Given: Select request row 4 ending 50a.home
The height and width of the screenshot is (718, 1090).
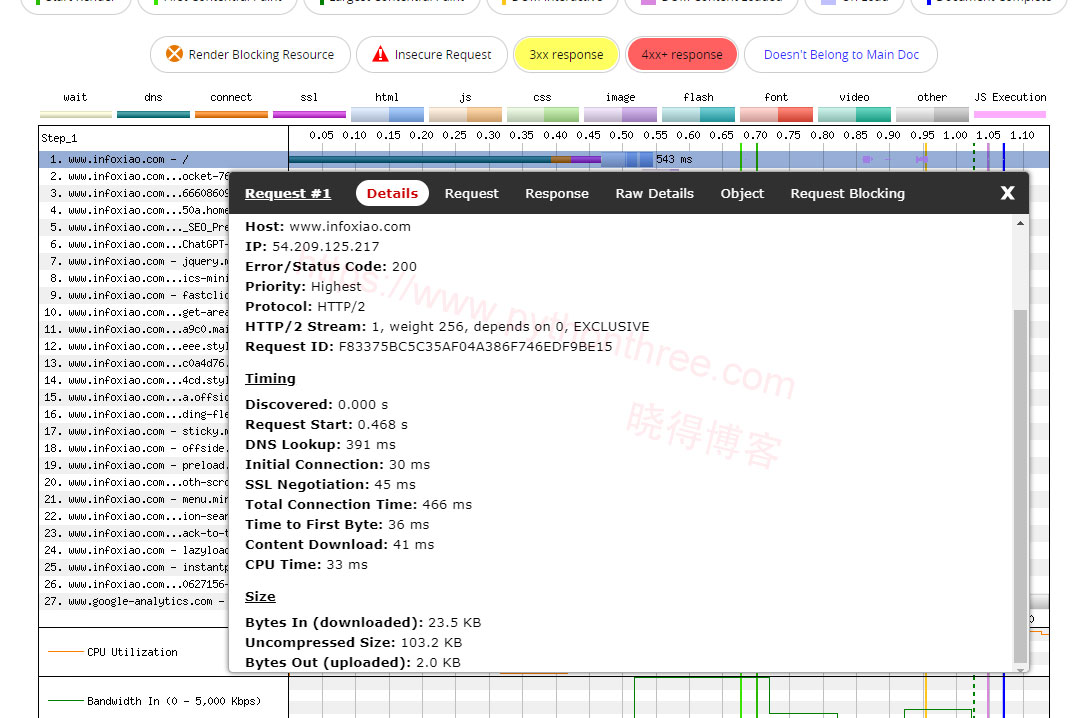Looking at the screenshot, I should (134, 211).
